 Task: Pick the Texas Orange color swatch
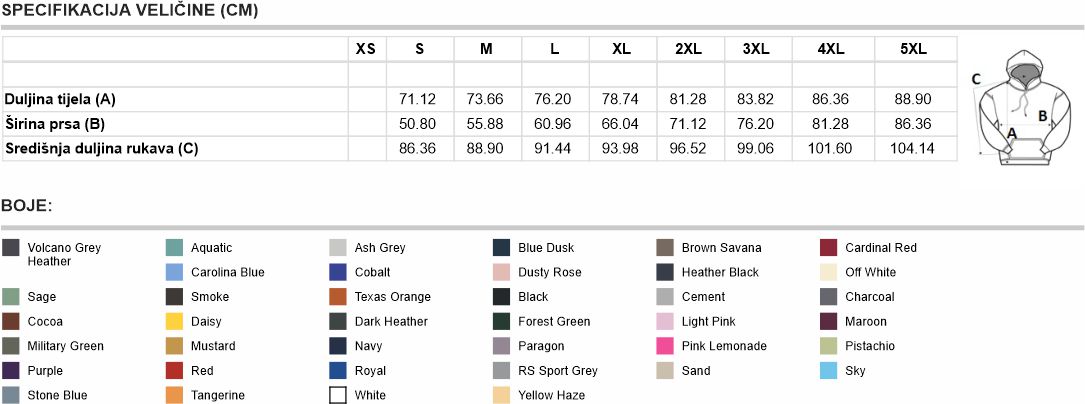click(338, 297)
